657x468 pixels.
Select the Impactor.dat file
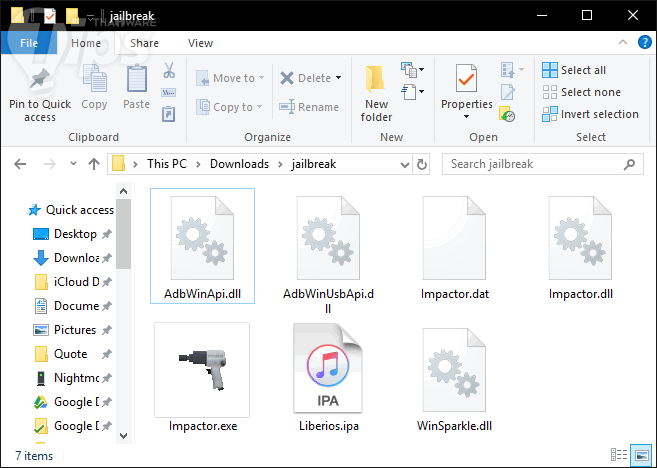click(455, 248)
